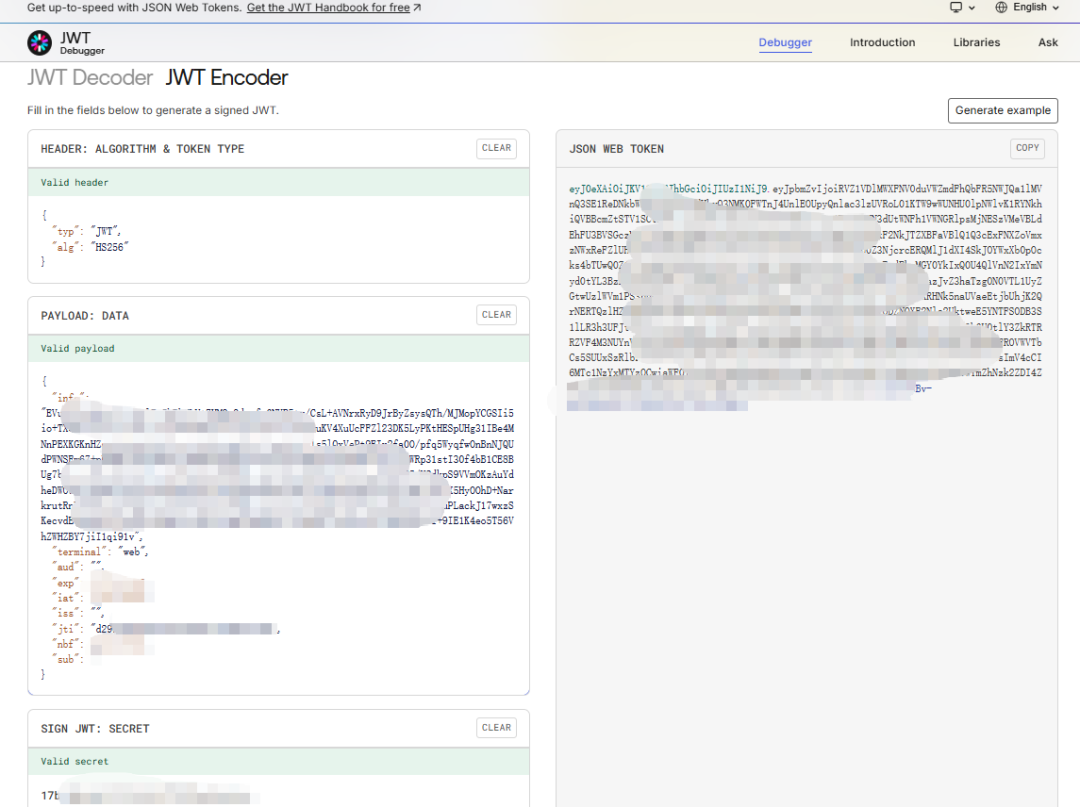Click the Valid secret status text
The height and width of the screenshot is (807, 1080).
(74, 762)
